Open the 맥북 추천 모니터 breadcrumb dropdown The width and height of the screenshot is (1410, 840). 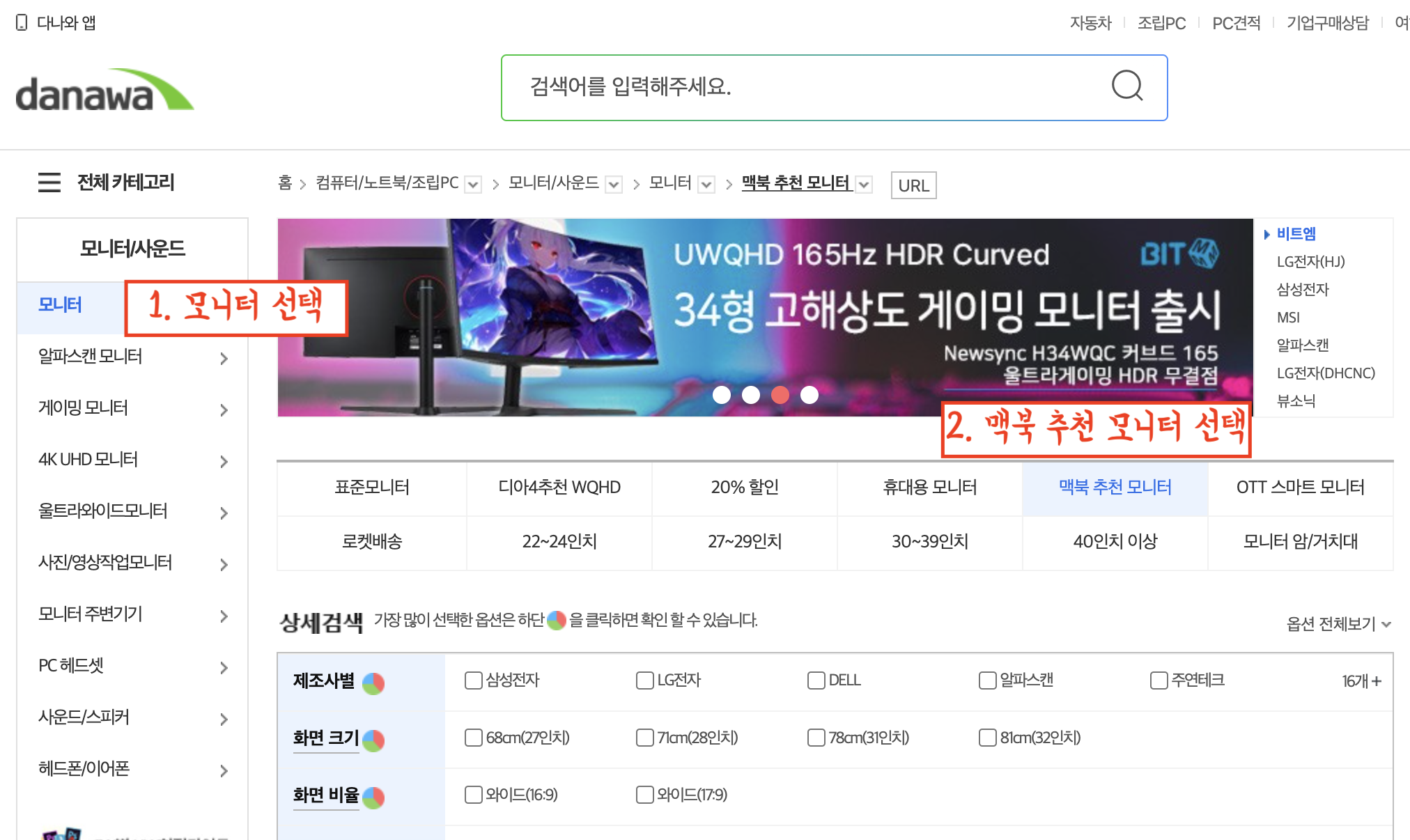tap(865, 185)
